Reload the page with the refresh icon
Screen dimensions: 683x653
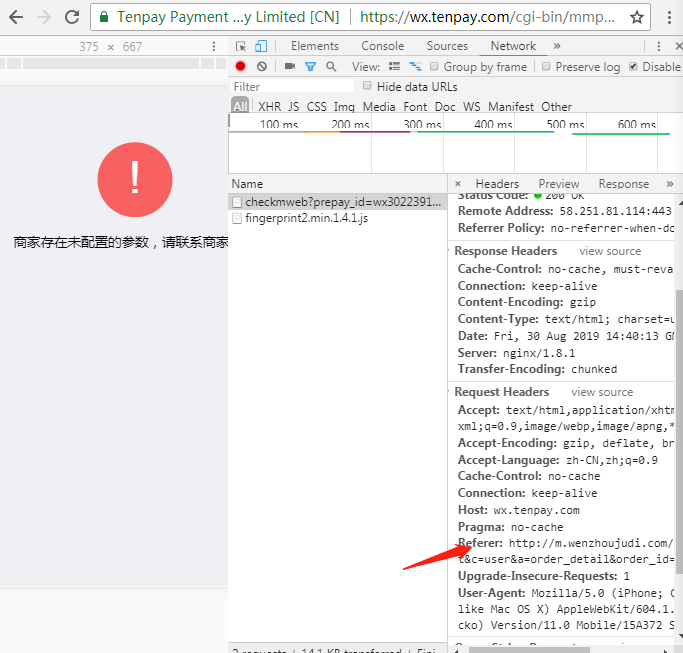pos(72,17)
